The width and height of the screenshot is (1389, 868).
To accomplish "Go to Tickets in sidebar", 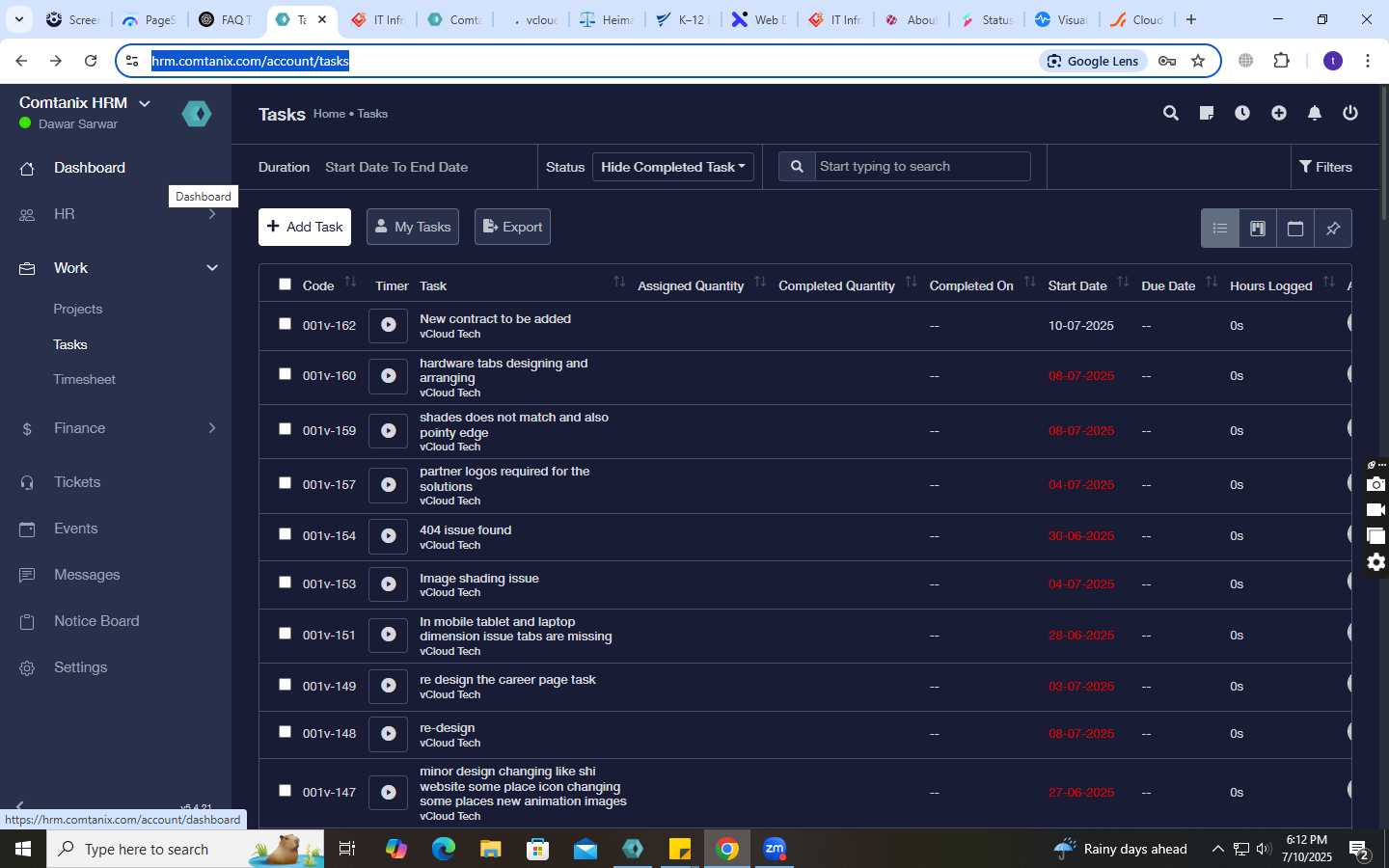I will pos(77,482).
